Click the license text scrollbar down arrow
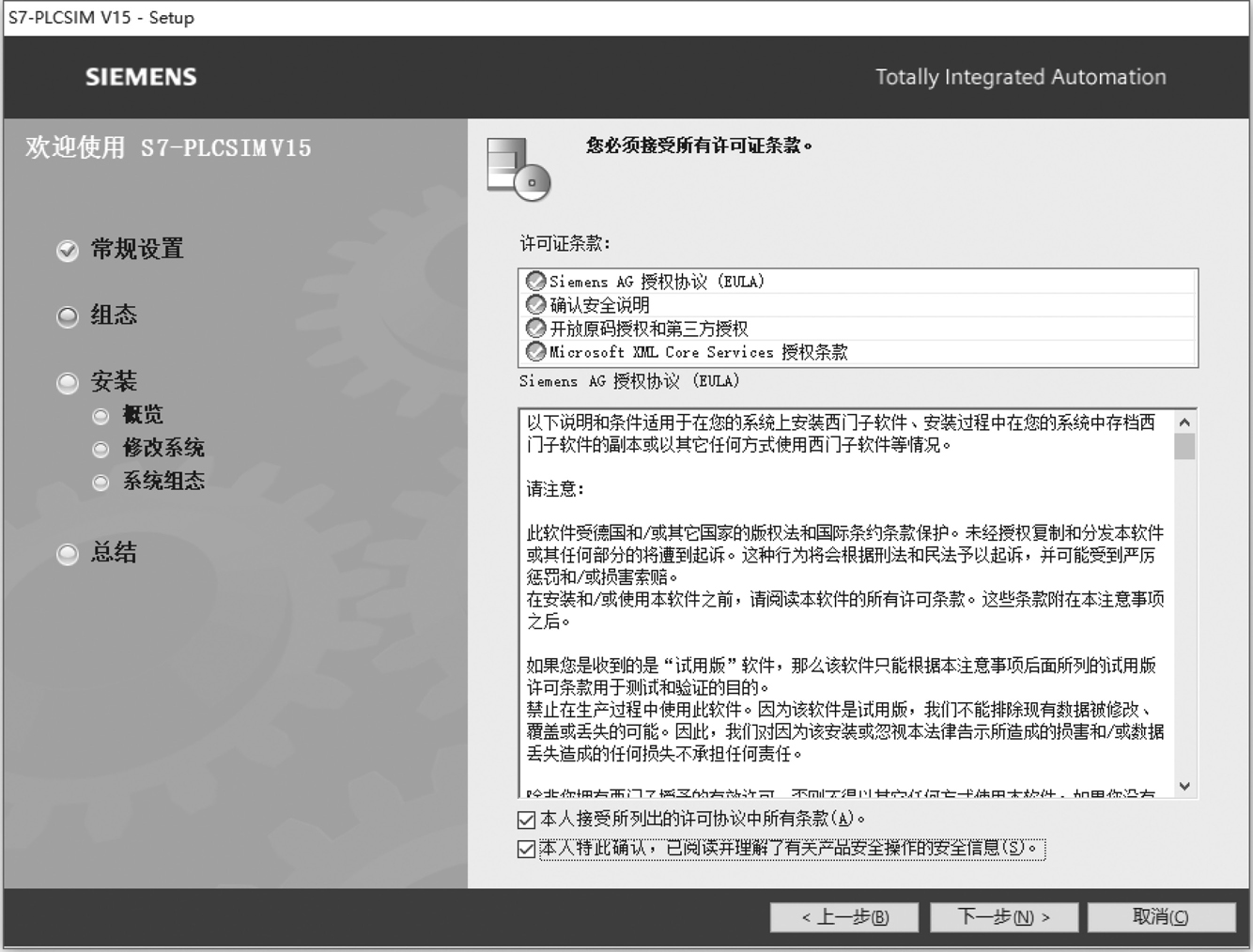1253x952 pixels. click(1184, 786)
